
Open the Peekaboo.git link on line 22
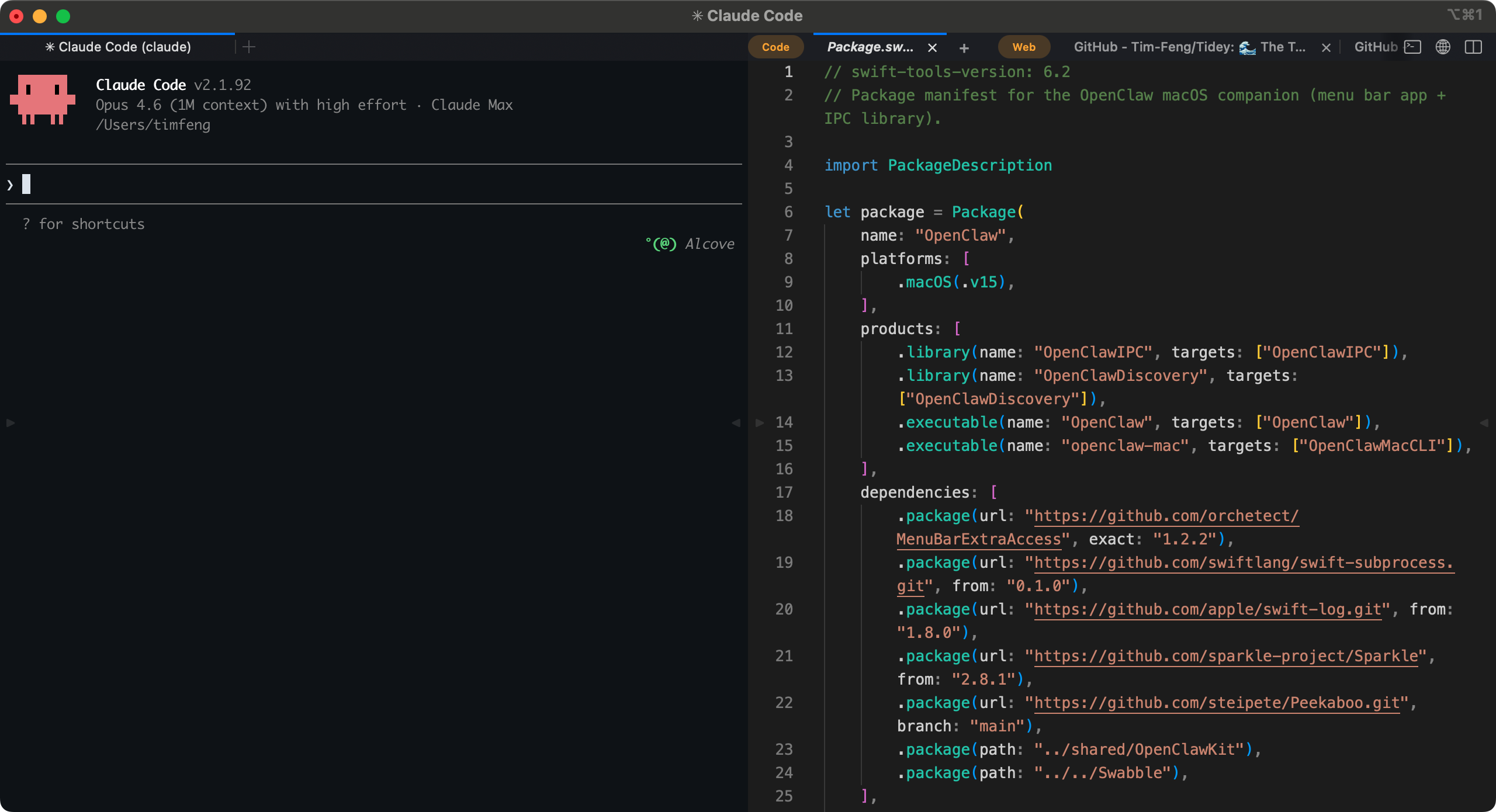coord(1217,703)
